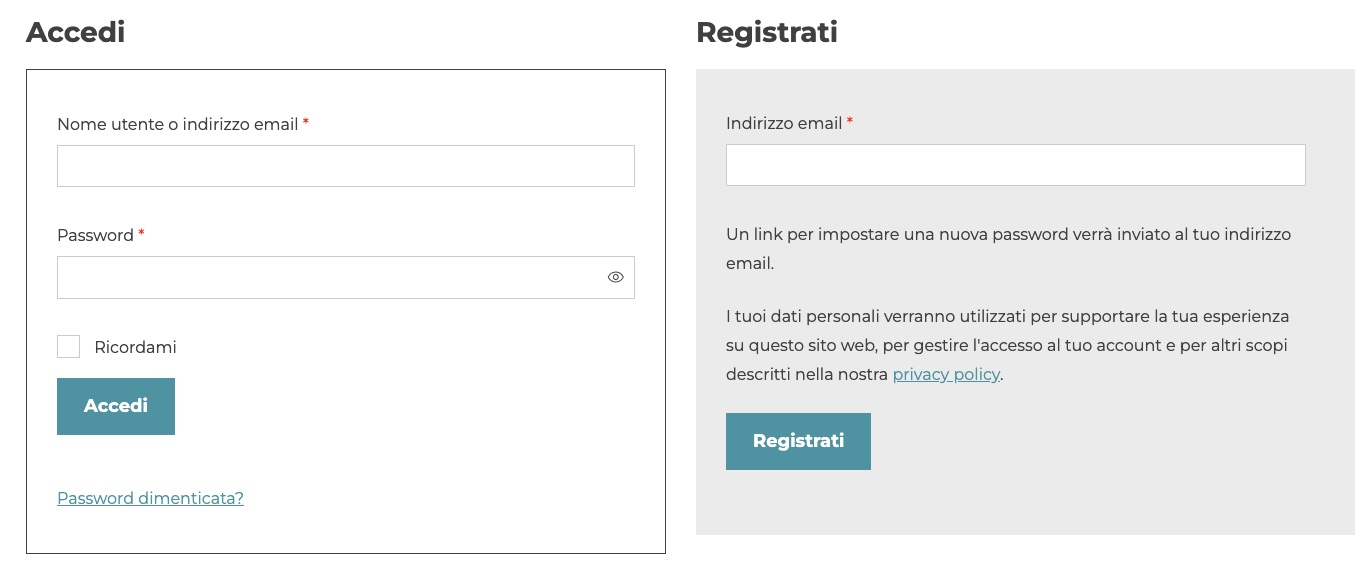1355x585 pixels.
Task: Click the Accedi login button
Action: click(x=116, y=406)
